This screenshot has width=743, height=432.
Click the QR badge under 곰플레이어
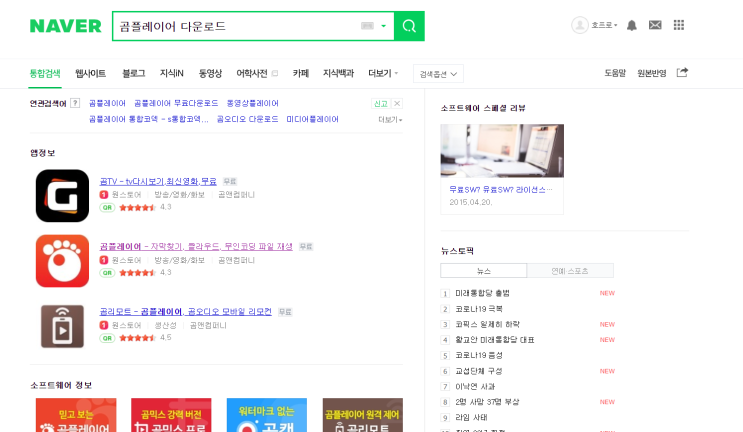tap(107, 273)
